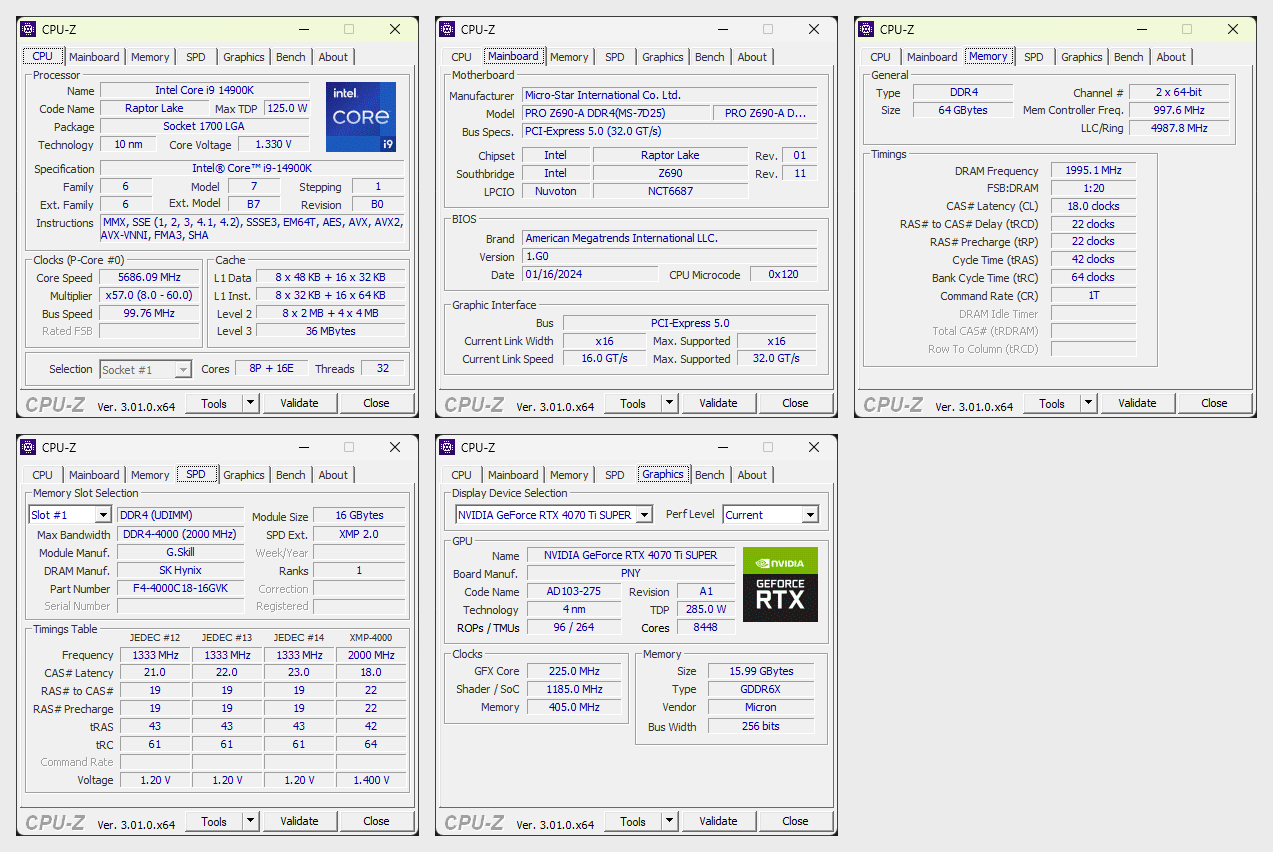Click the LPCIO value NCT6687
Viewport: 1273px width, 852px height.
click(670, 191)
